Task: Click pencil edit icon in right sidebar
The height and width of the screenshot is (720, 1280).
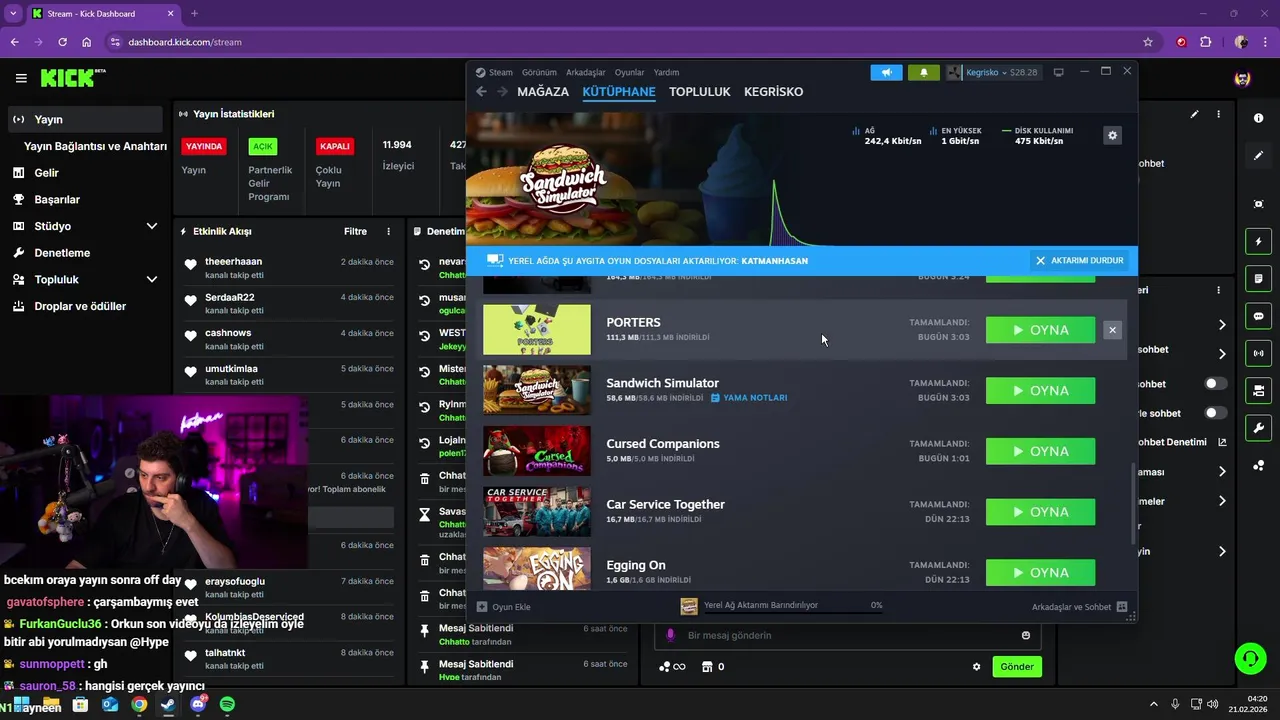Action: (x=1258, y=156)
